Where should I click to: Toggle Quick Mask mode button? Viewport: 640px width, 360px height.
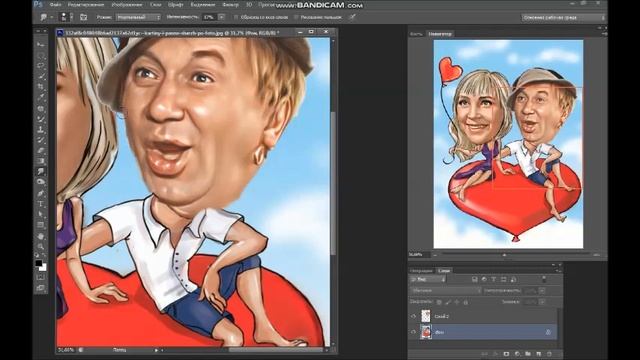point(41,278)
